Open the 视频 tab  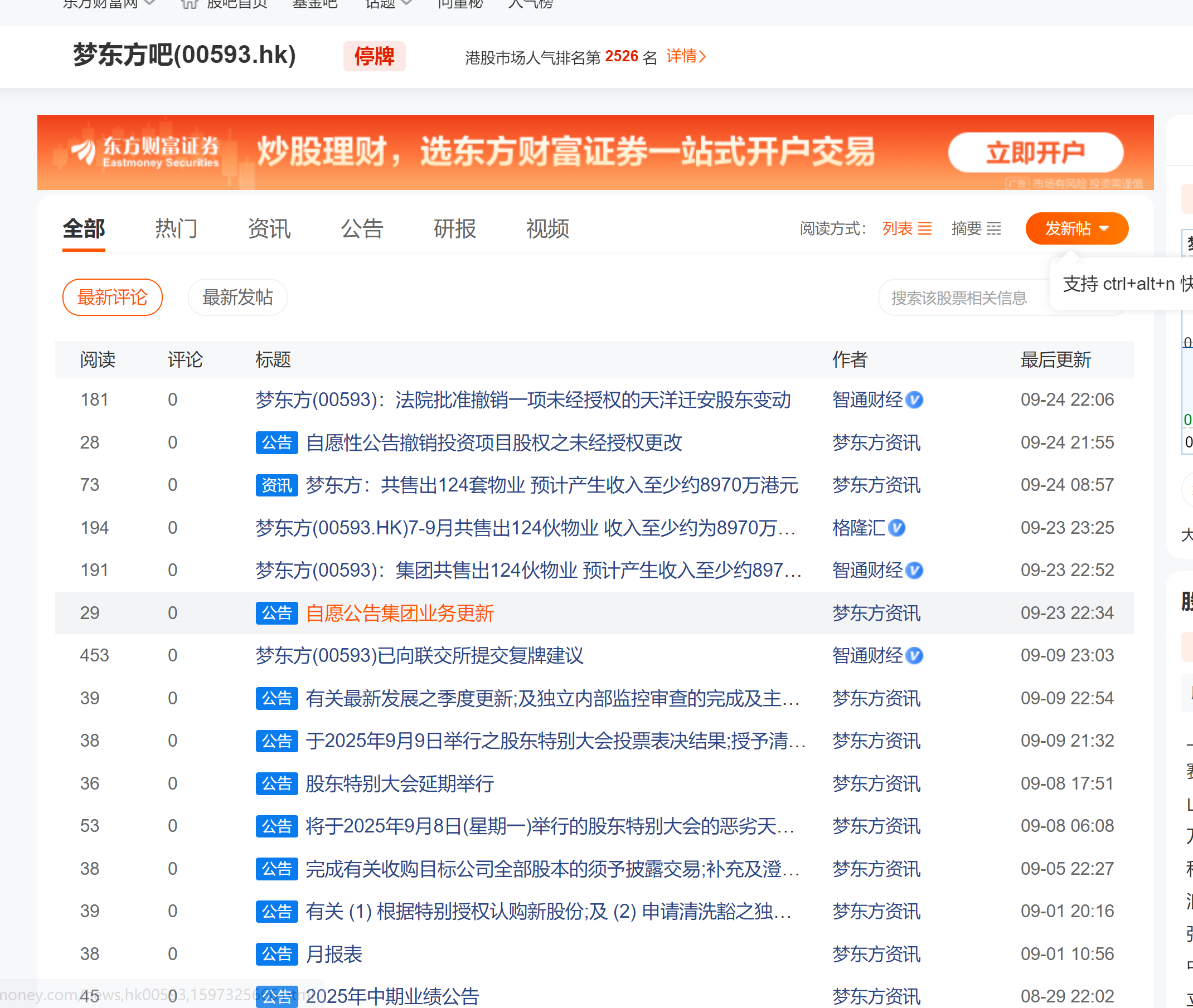(x=547, y=228)
